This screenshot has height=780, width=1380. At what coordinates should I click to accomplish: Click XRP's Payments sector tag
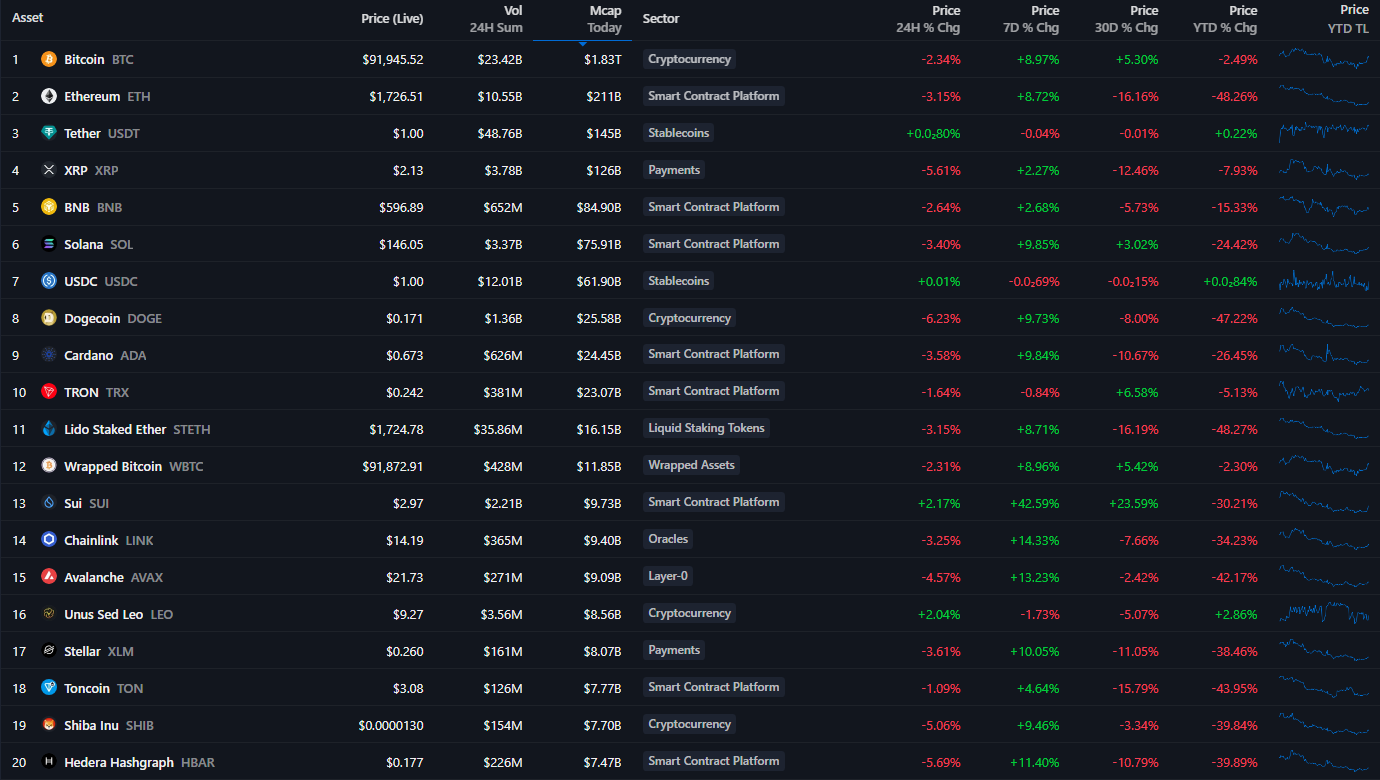[674, 170]
